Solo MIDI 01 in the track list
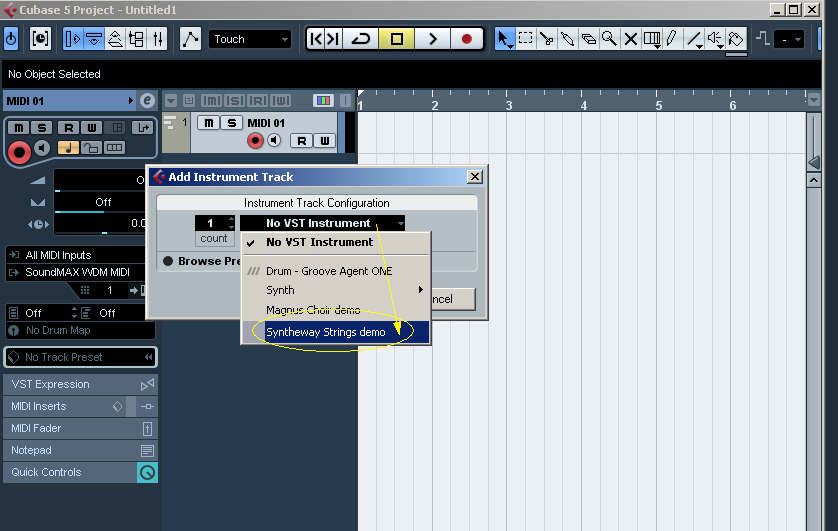838x531 pixels. (x=231, y=123)
